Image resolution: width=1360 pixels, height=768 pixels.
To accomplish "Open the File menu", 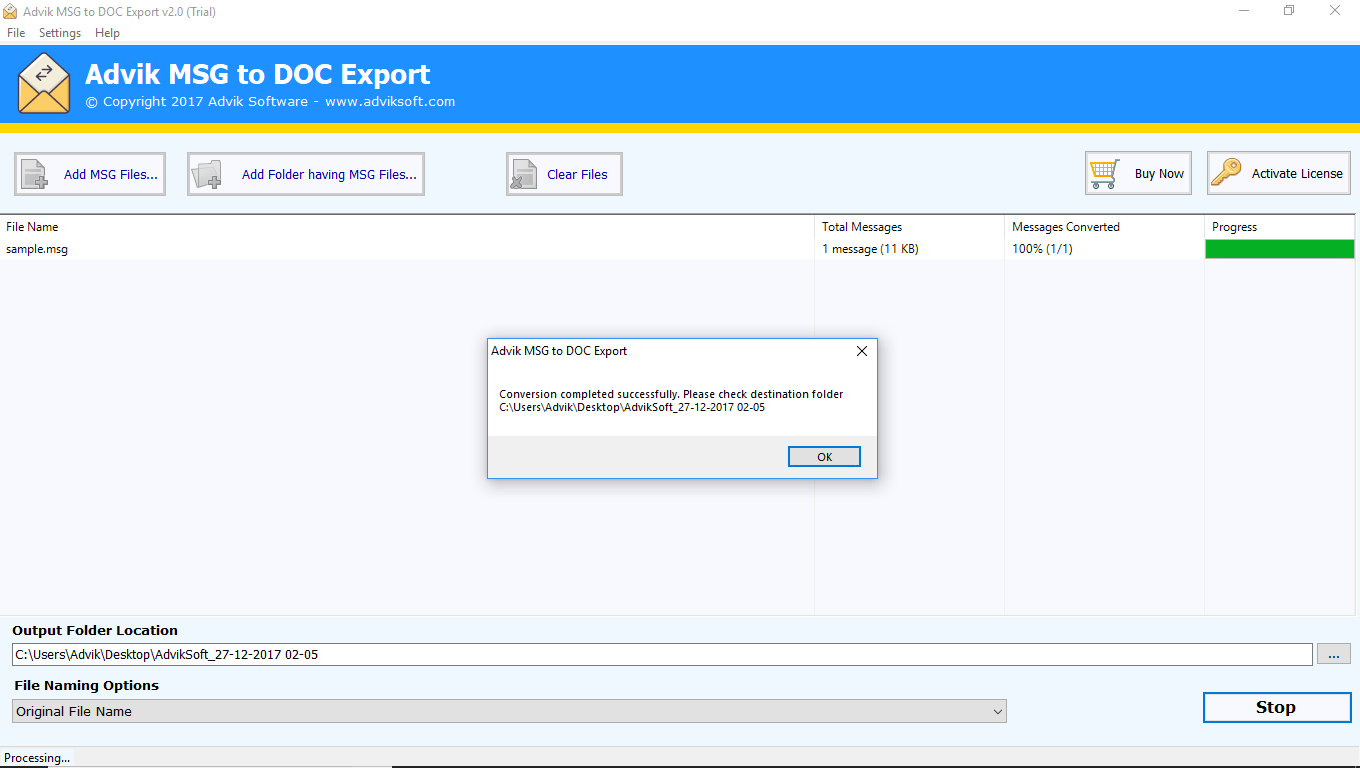I will 16,33.
